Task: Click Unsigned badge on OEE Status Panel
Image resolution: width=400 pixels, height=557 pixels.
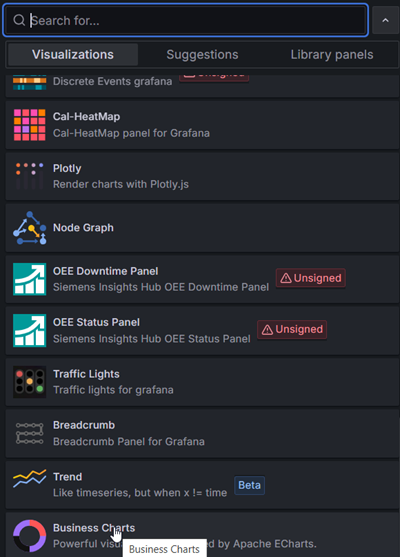Action: 292,329
